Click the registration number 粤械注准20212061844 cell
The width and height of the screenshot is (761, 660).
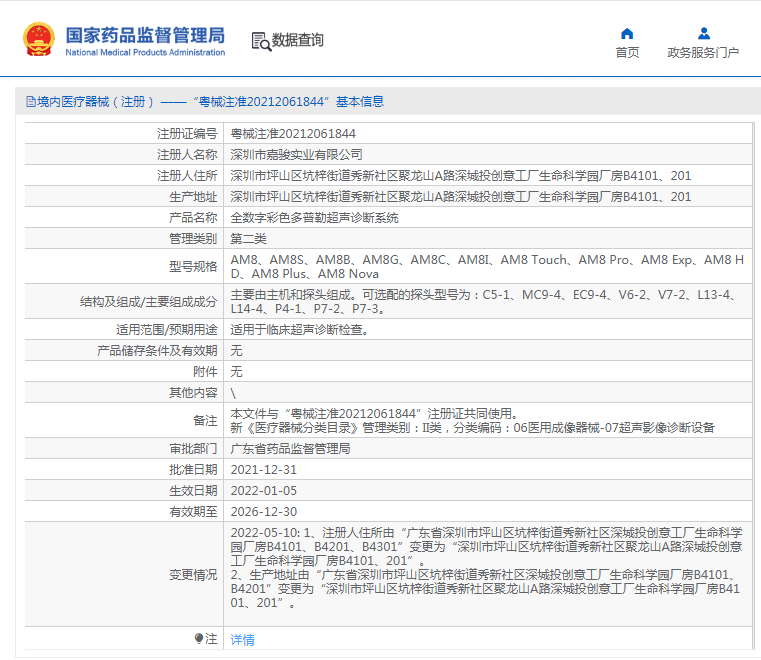[x=293, y=133]
